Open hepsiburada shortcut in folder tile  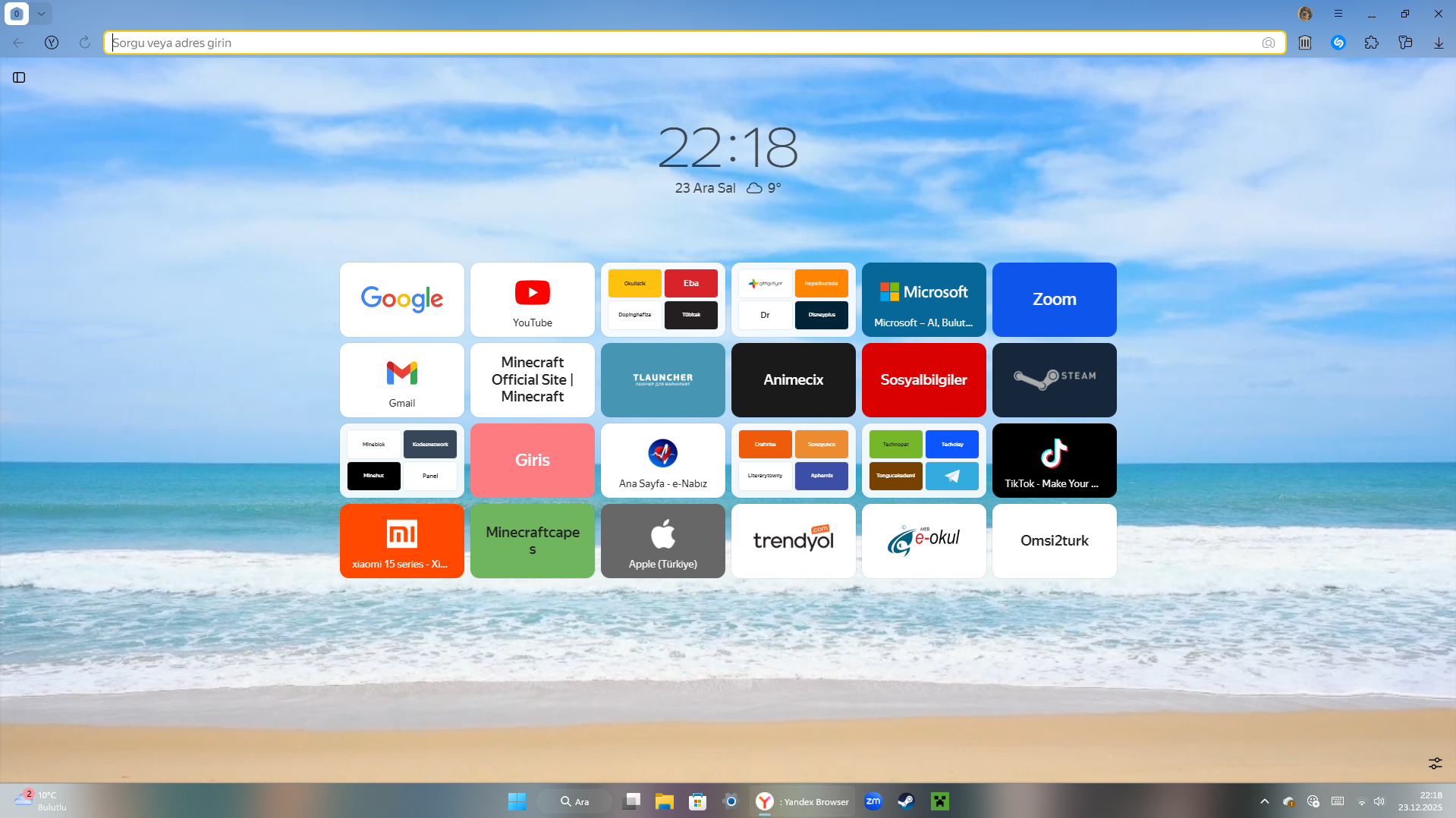coord(822,284)
